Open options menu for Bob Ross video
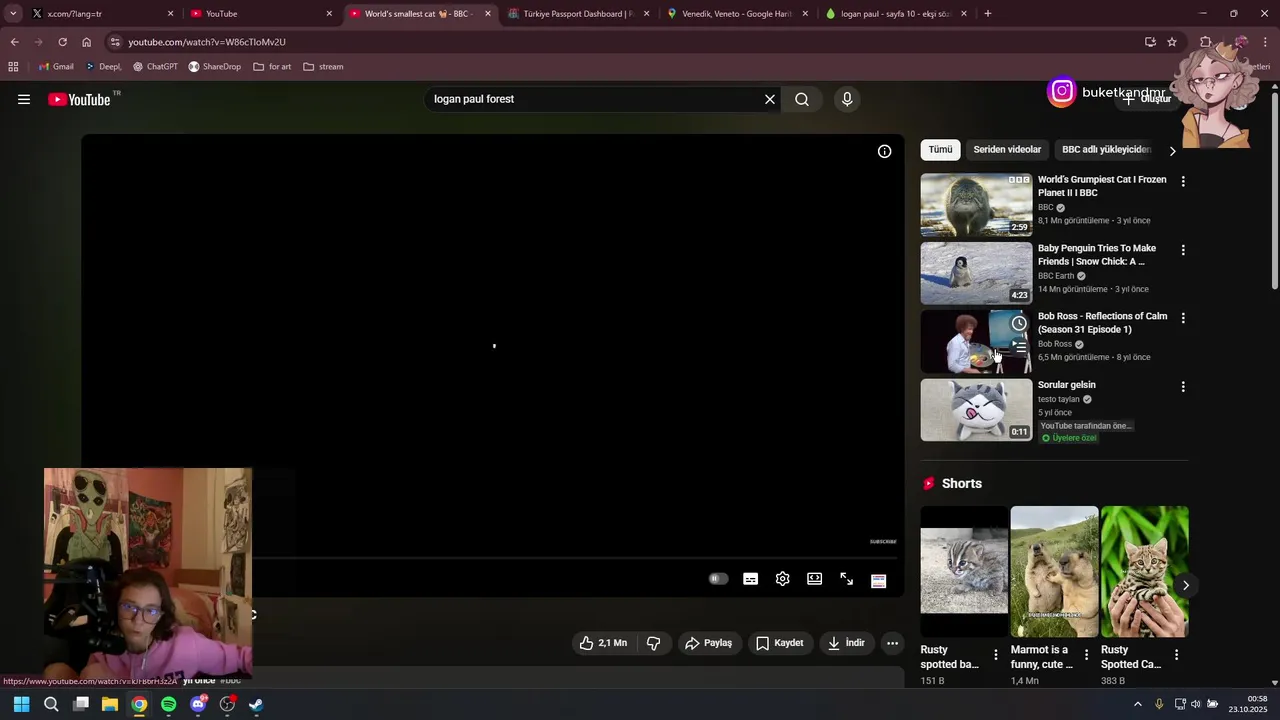Viewport: 1280px width, 720px height. pos(1183,318)
